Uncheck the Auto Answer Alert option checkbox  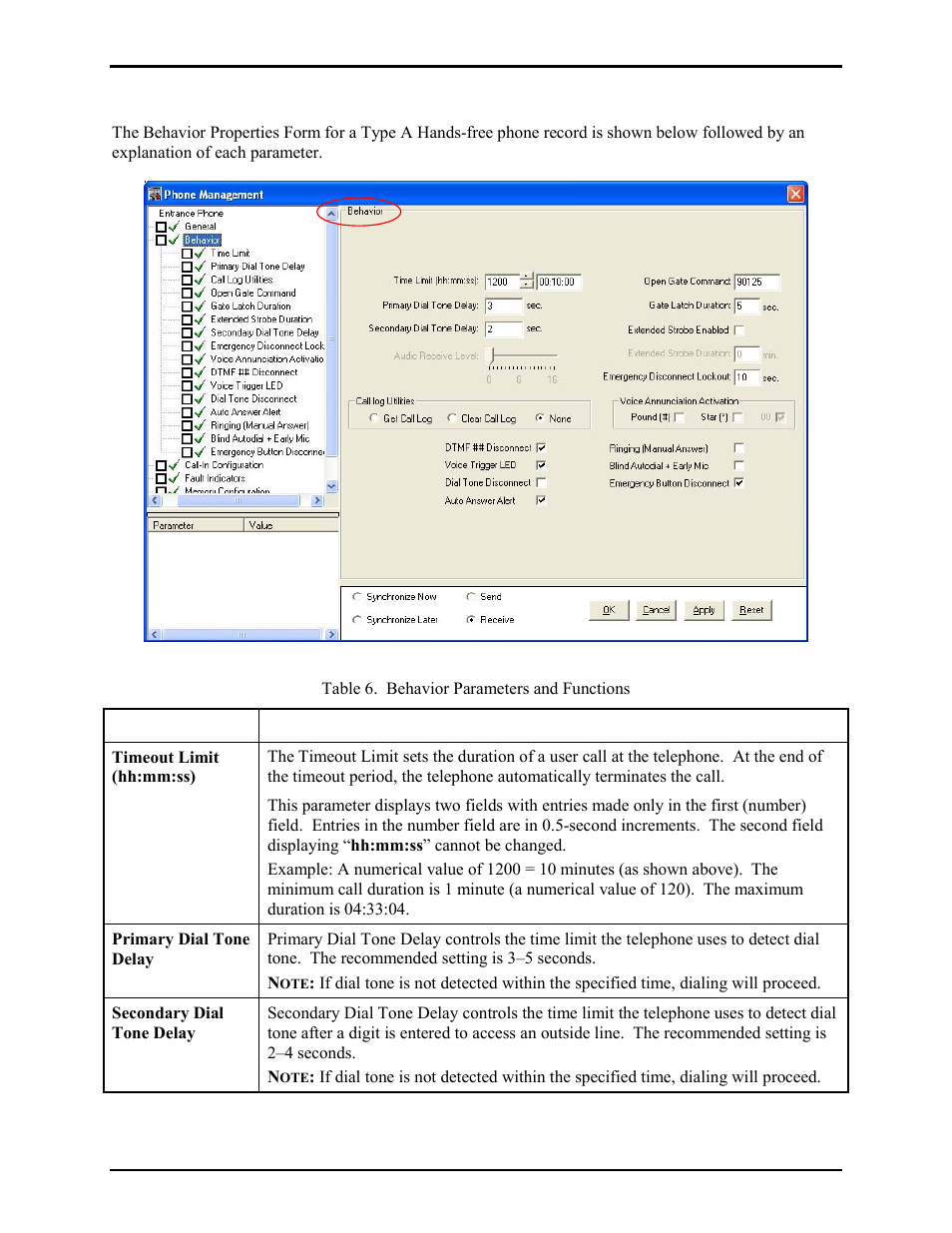click(x=541, y=500)
